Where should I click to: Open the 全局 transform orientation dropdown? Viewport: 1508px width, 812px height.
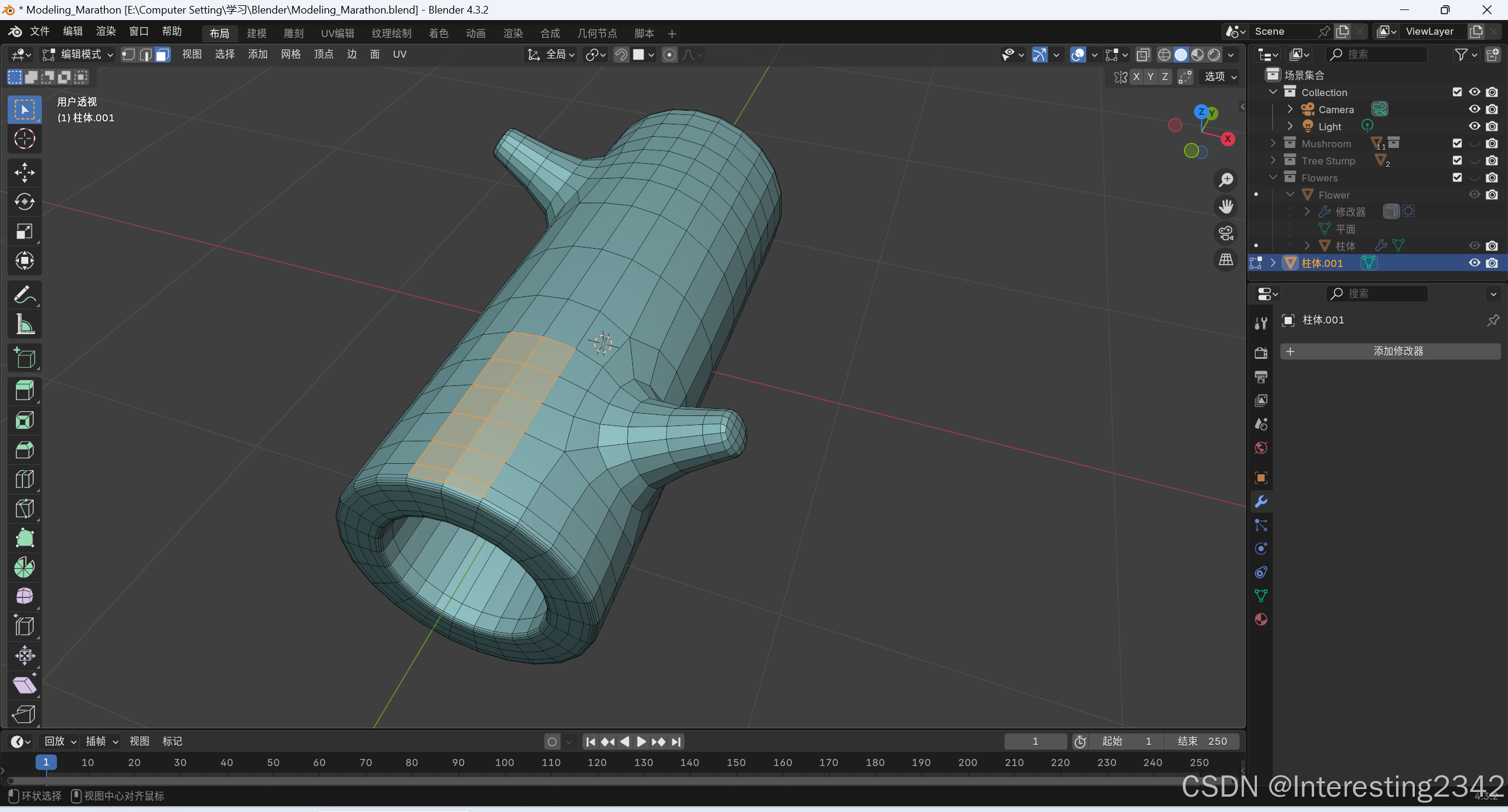point(551,55)
